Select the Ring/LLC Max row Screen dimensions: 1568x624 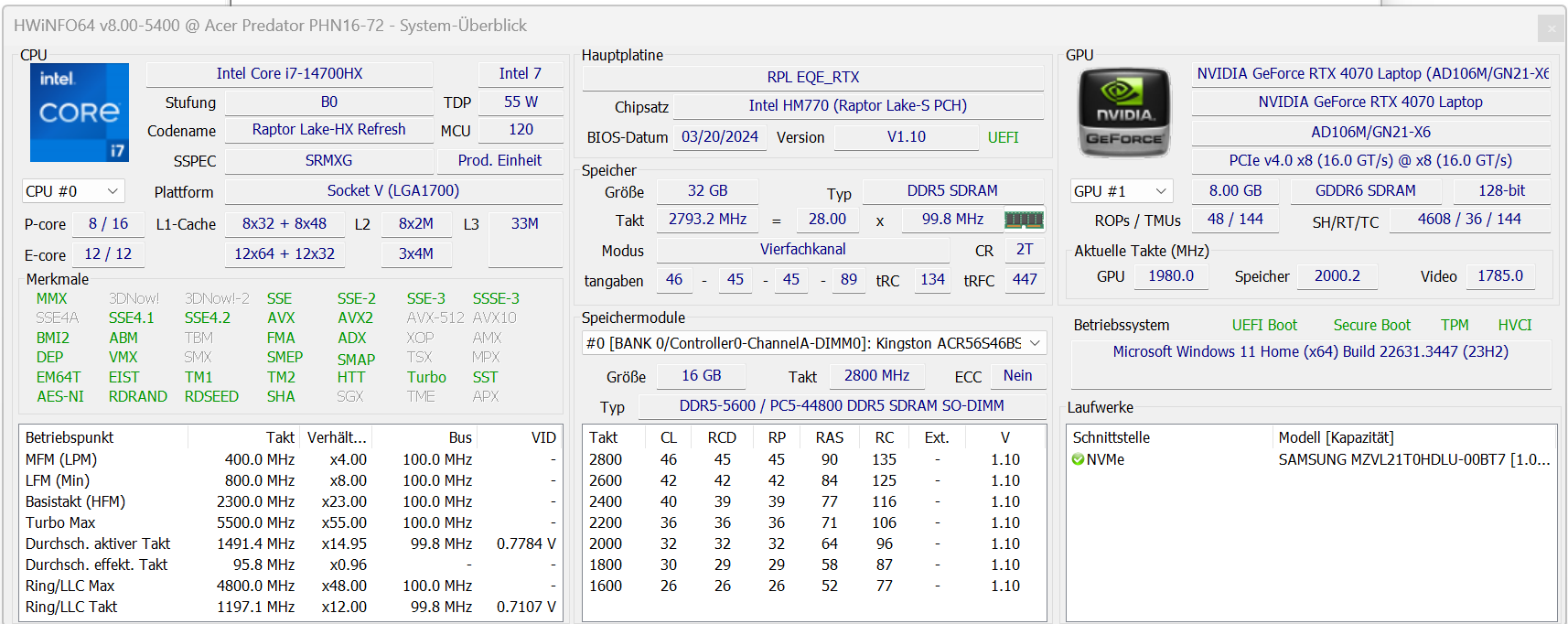pos(291,586)
